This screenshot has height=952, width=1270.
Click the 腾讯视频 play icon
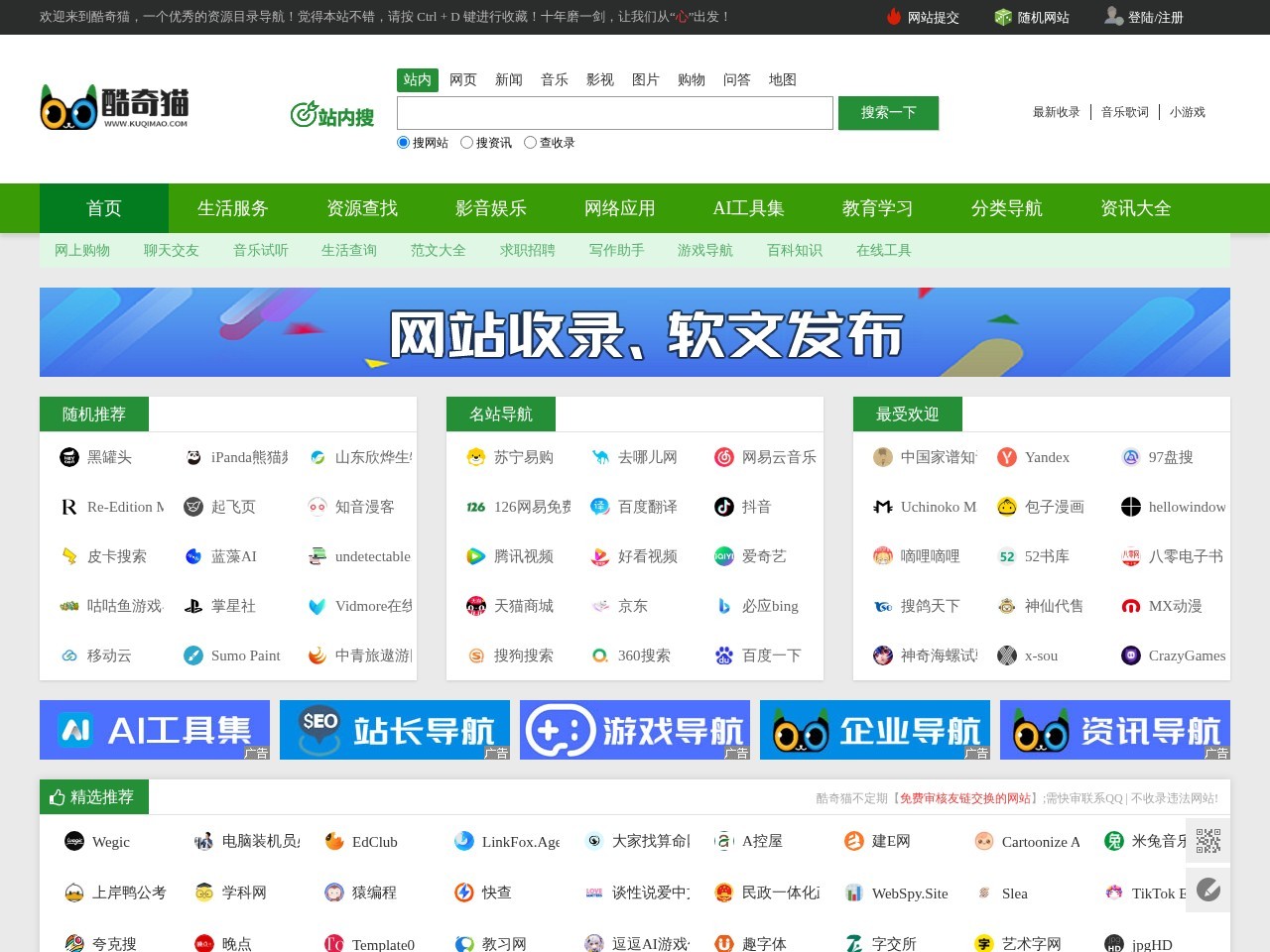(x=476, y=556)
